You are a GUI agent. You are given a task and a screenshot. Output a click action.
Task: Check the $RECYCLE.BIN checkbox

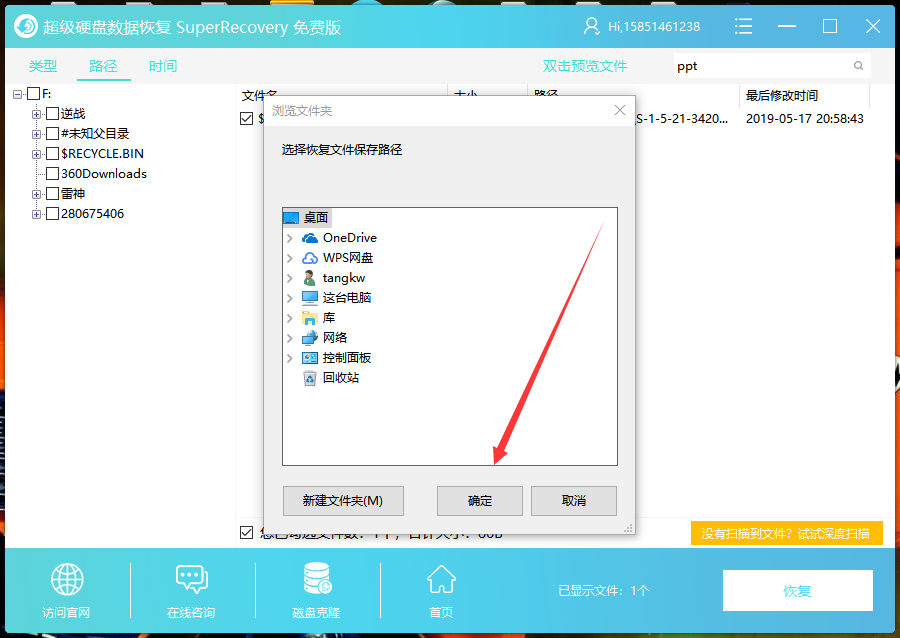point(52,154)
